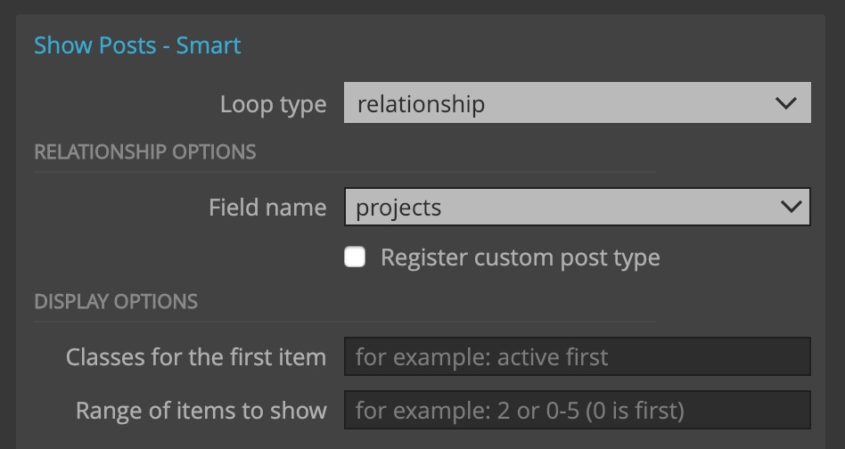Click the white checkbox square below Field name
845x449 pixels.
tap(355, 257)
